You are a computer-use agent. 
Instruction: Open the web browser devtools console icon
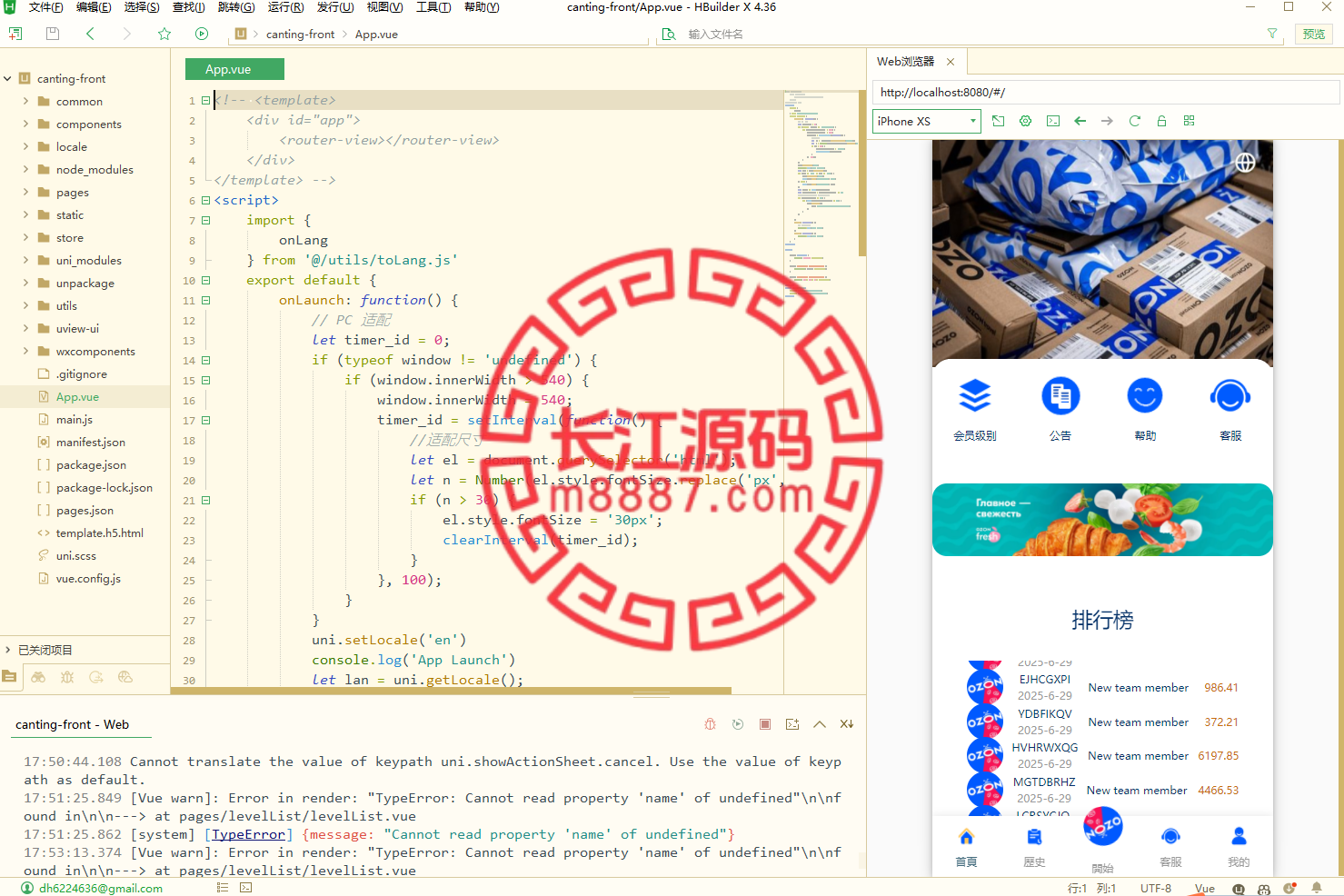pyautogui.click(x=1053, y=121)
